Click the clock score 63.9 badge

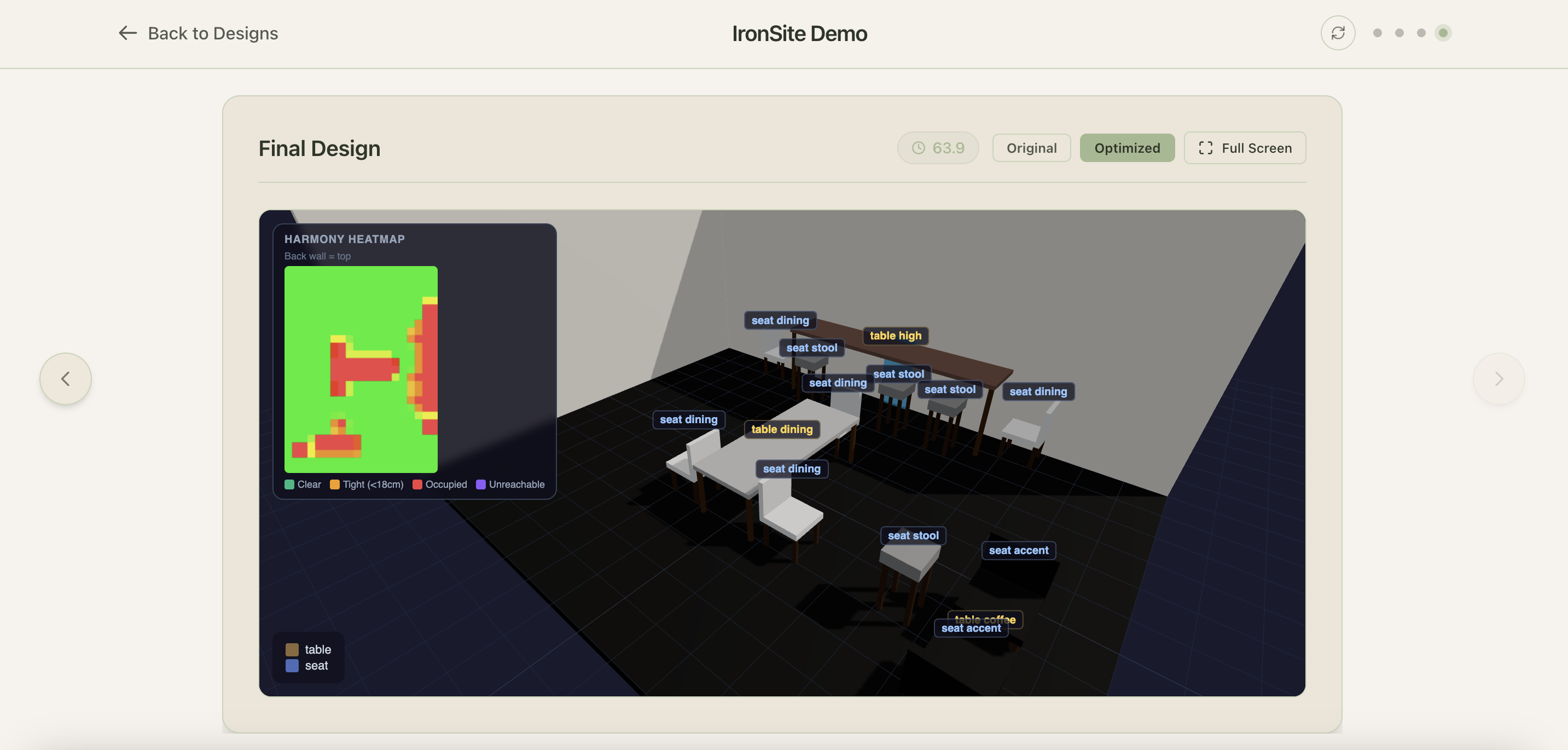(x=937, y=148)
